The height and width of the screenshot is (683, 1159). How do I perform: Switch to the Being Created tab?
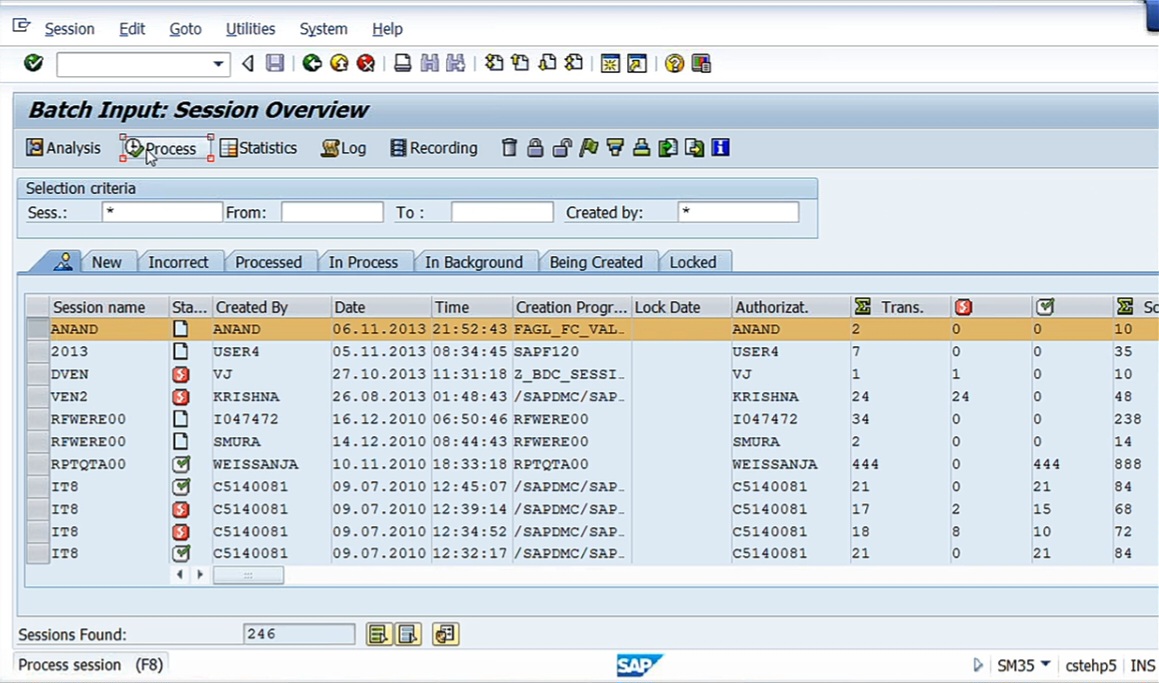click(x=596, y=262)
